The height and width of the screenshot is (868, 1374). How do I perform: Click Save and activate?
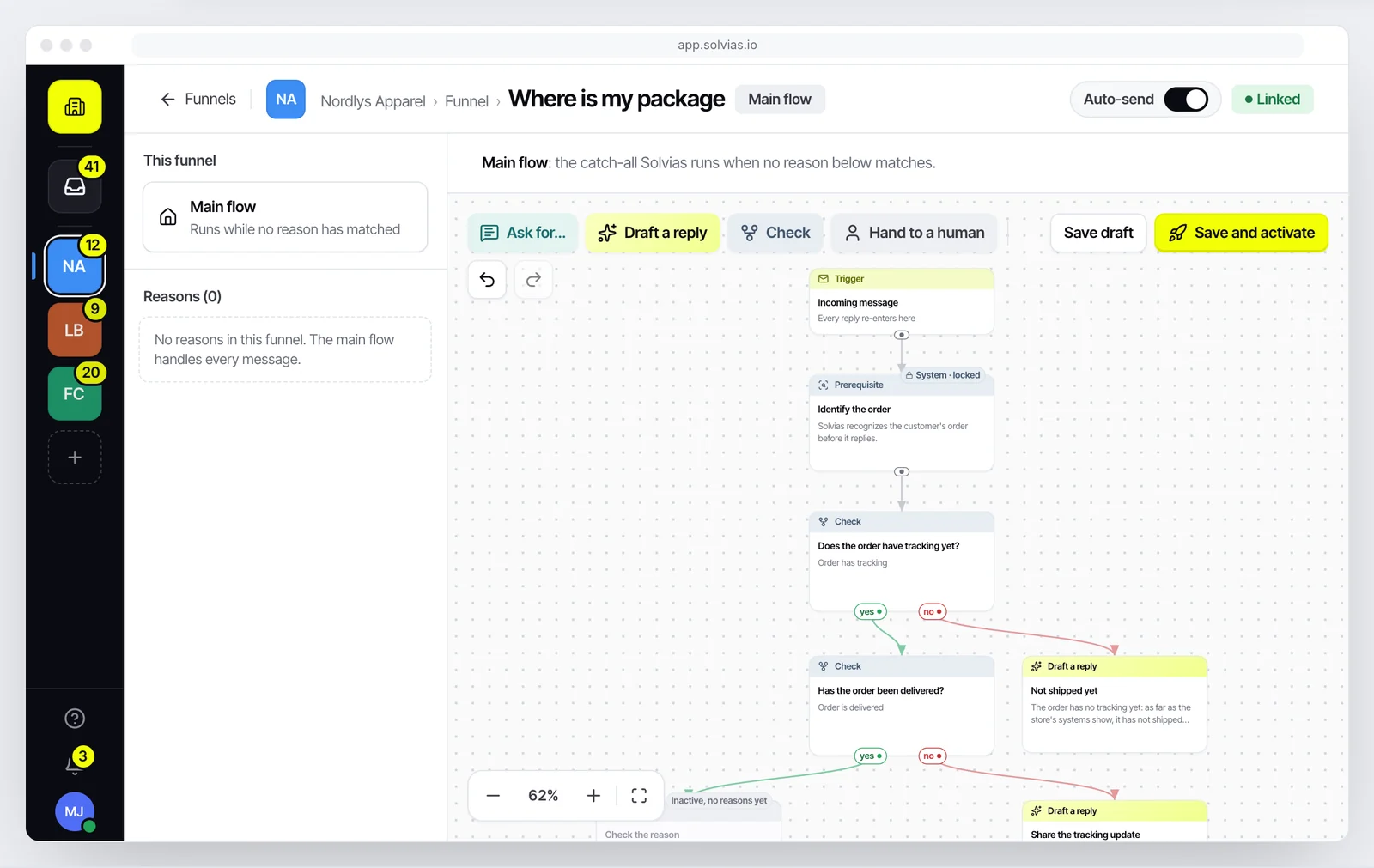[x=1242, y=233]
